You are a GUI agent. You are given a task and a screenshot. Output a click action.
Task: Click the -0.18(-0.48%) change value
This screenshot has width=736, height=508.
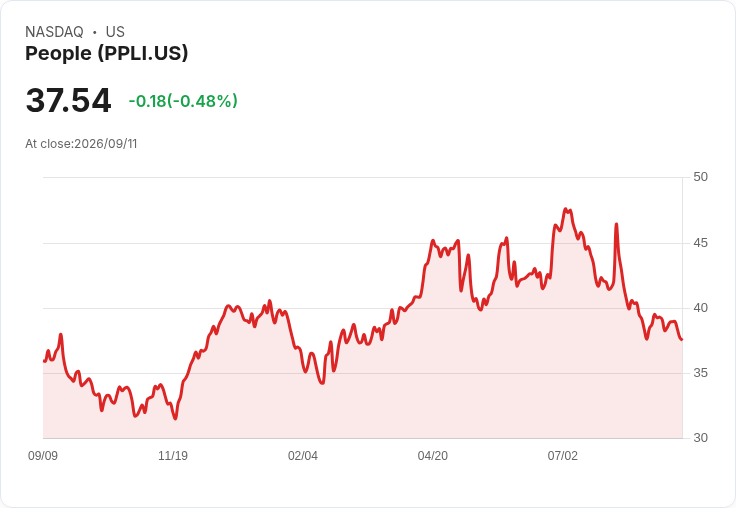point(183,101)
